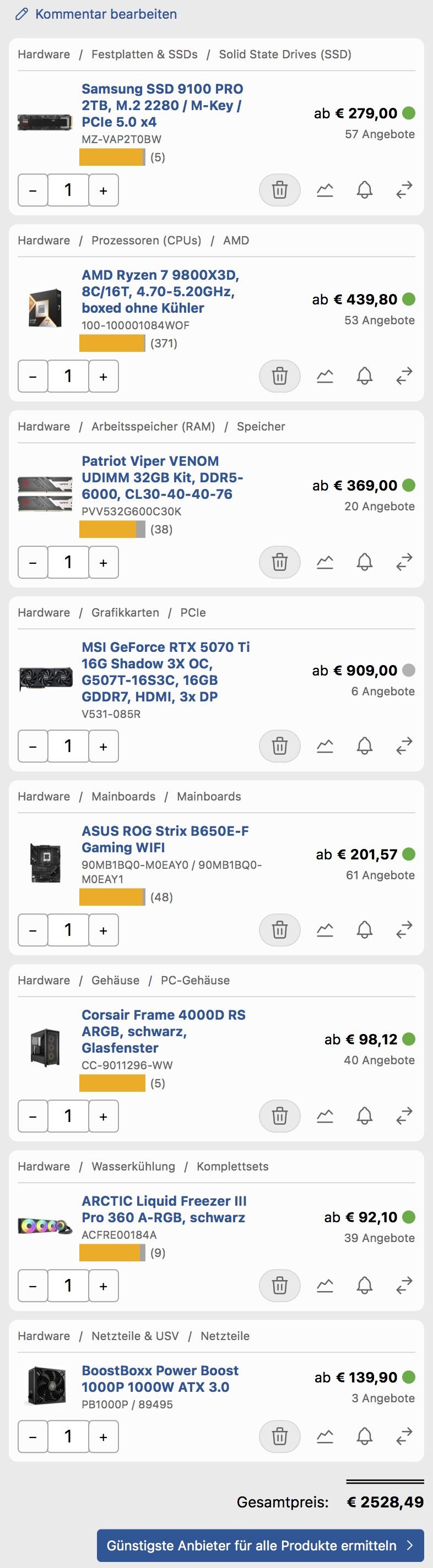Click quantity field for ASUS ROG Strix B650E-F
The width and height of the screenshot is (433, 1568).
68,930
